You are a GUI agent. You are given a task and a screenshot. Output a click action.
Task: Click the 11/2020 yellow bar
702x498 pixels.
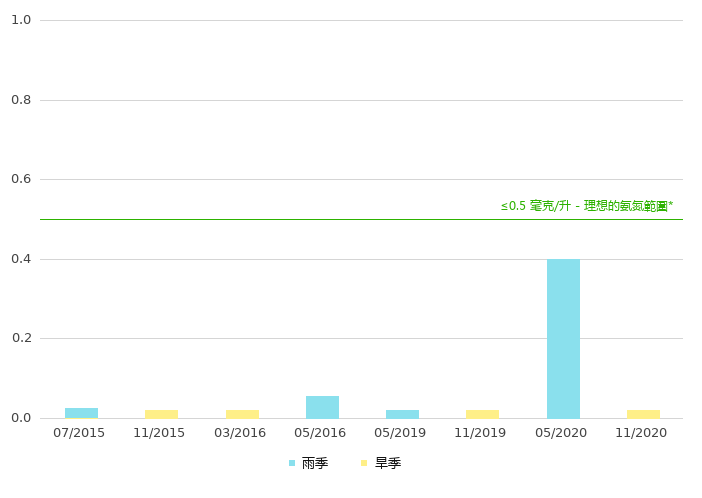click(643, 414)
